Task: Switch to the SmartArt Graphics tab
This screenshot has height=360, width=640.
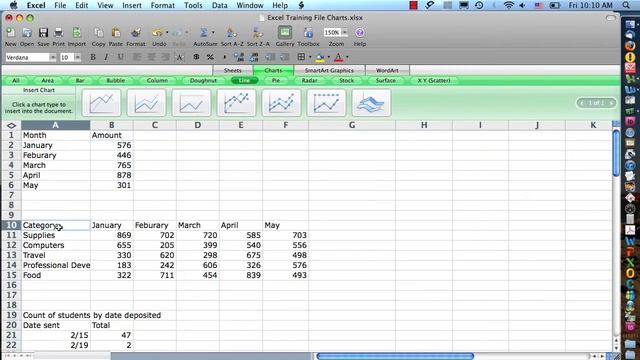Action: pyautogui.click(x=329, y=70)
